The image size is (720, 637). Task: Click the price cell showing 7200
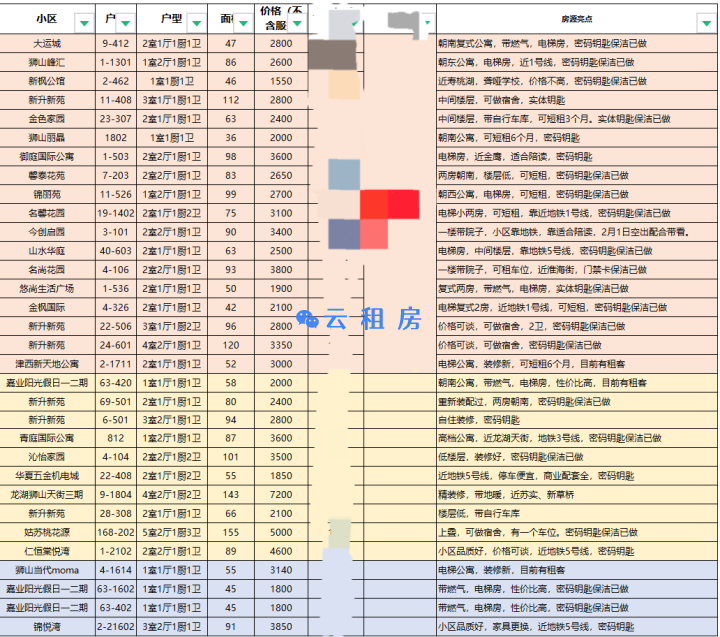[281, 494]
